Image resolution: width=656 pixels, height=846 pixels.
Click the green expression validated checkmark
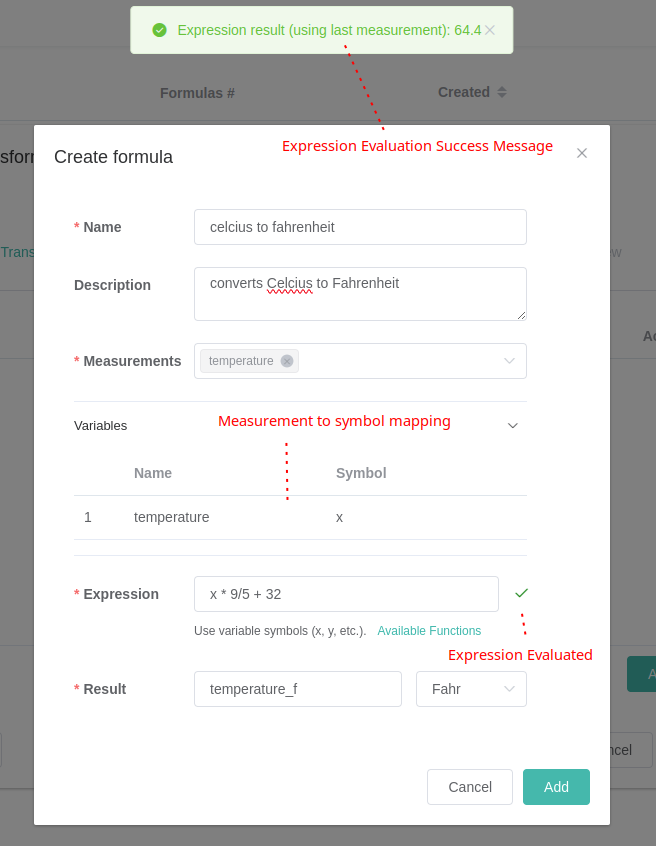click(x=521, y=593)
